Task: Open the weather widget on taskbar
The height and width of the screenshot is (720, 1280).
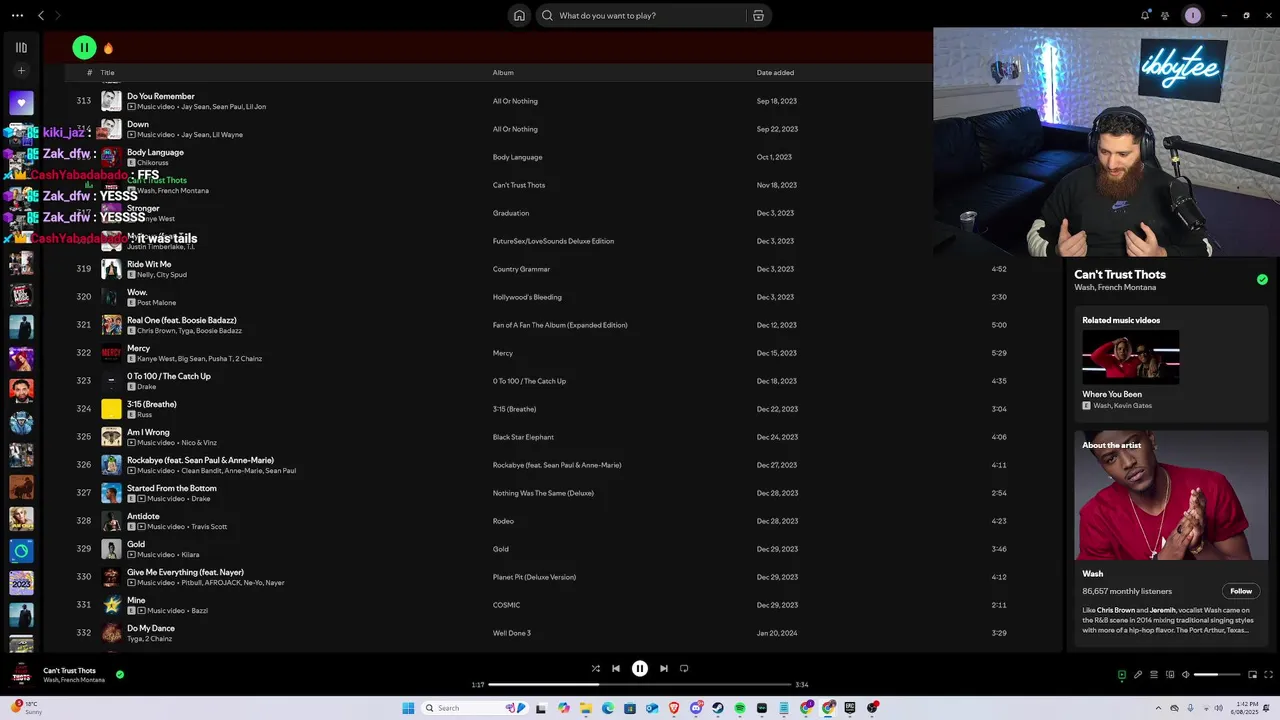Action: [28, 708]
